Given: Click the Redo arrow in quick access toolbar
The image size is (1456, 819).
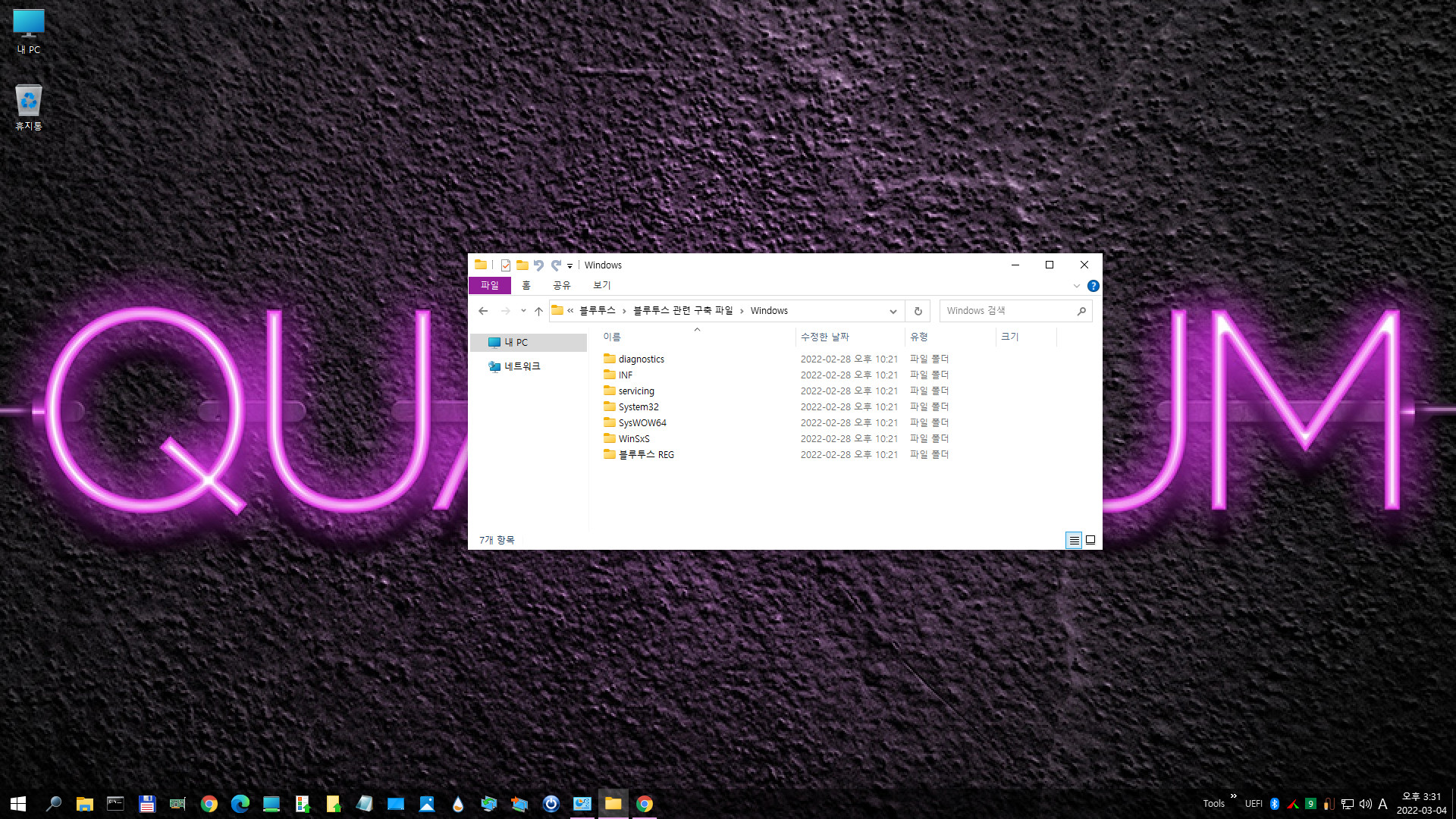Looking at the screenshot, I should [556, 265].
